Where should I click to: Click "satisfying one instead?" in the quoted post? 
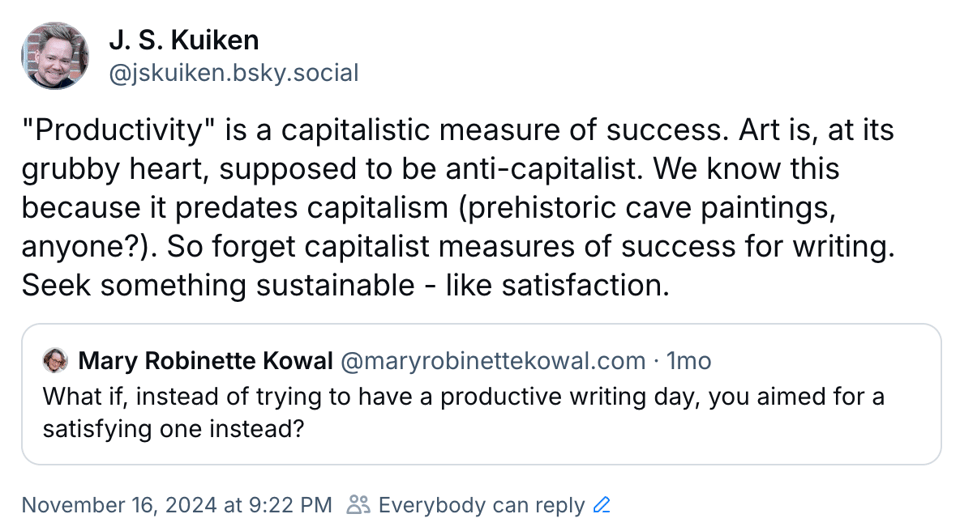(x=173, y=428)
